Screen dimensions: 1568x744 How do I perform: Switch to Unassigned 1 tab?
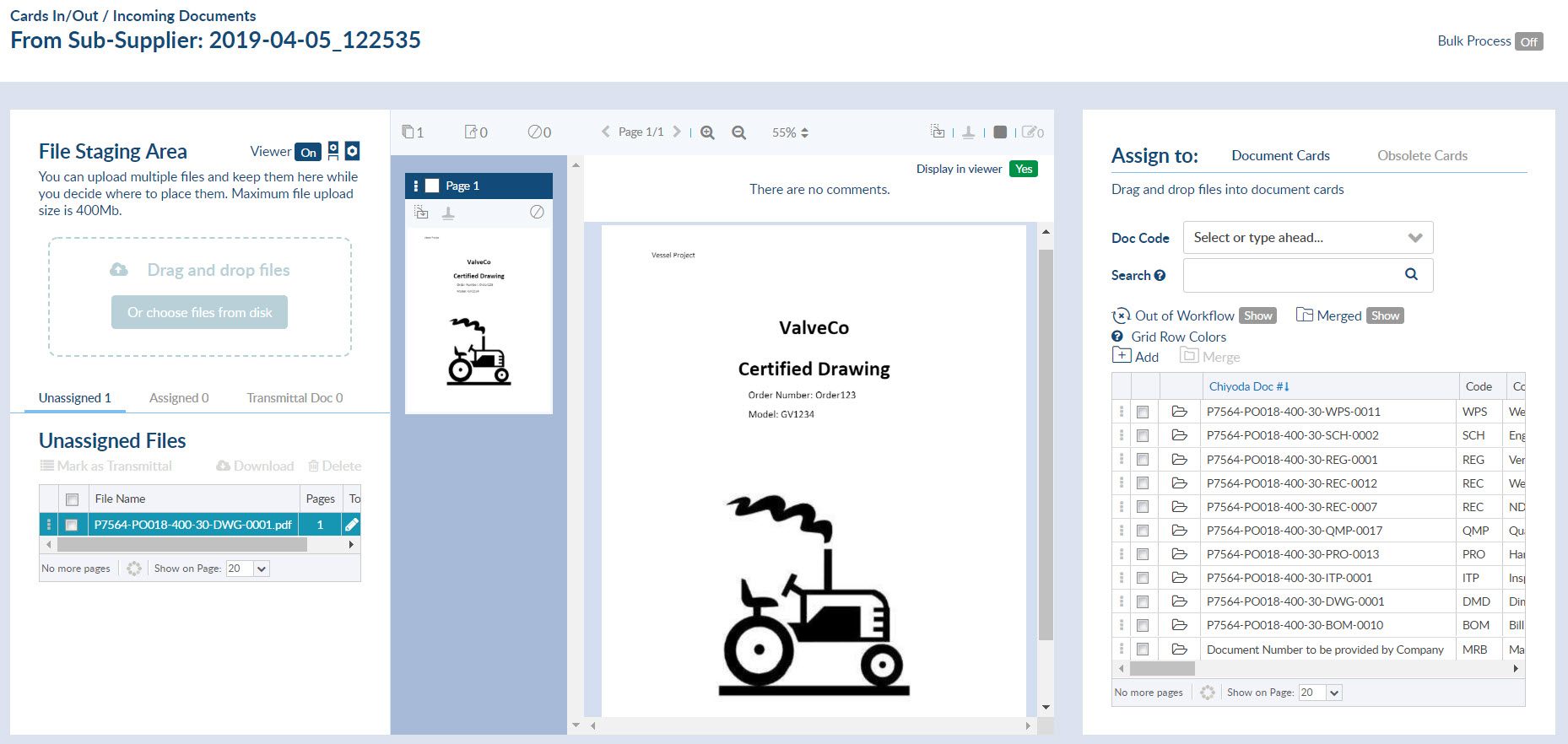75,398
